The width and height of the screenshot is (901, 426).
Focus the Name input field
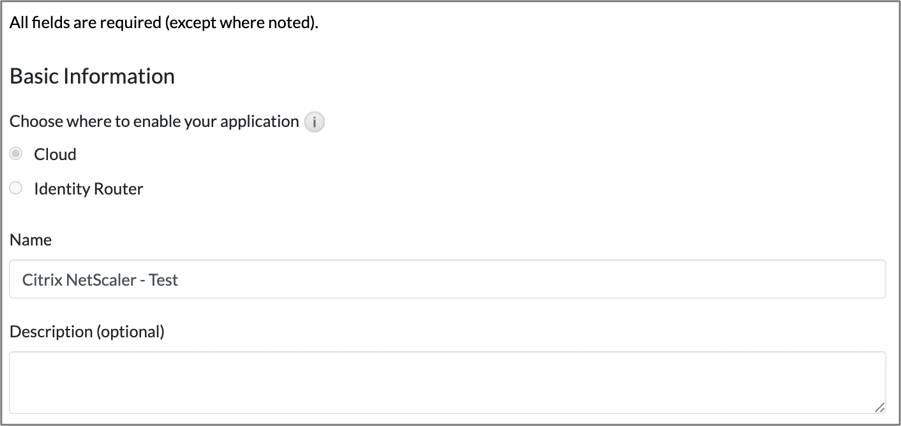[x=448, y=279]
